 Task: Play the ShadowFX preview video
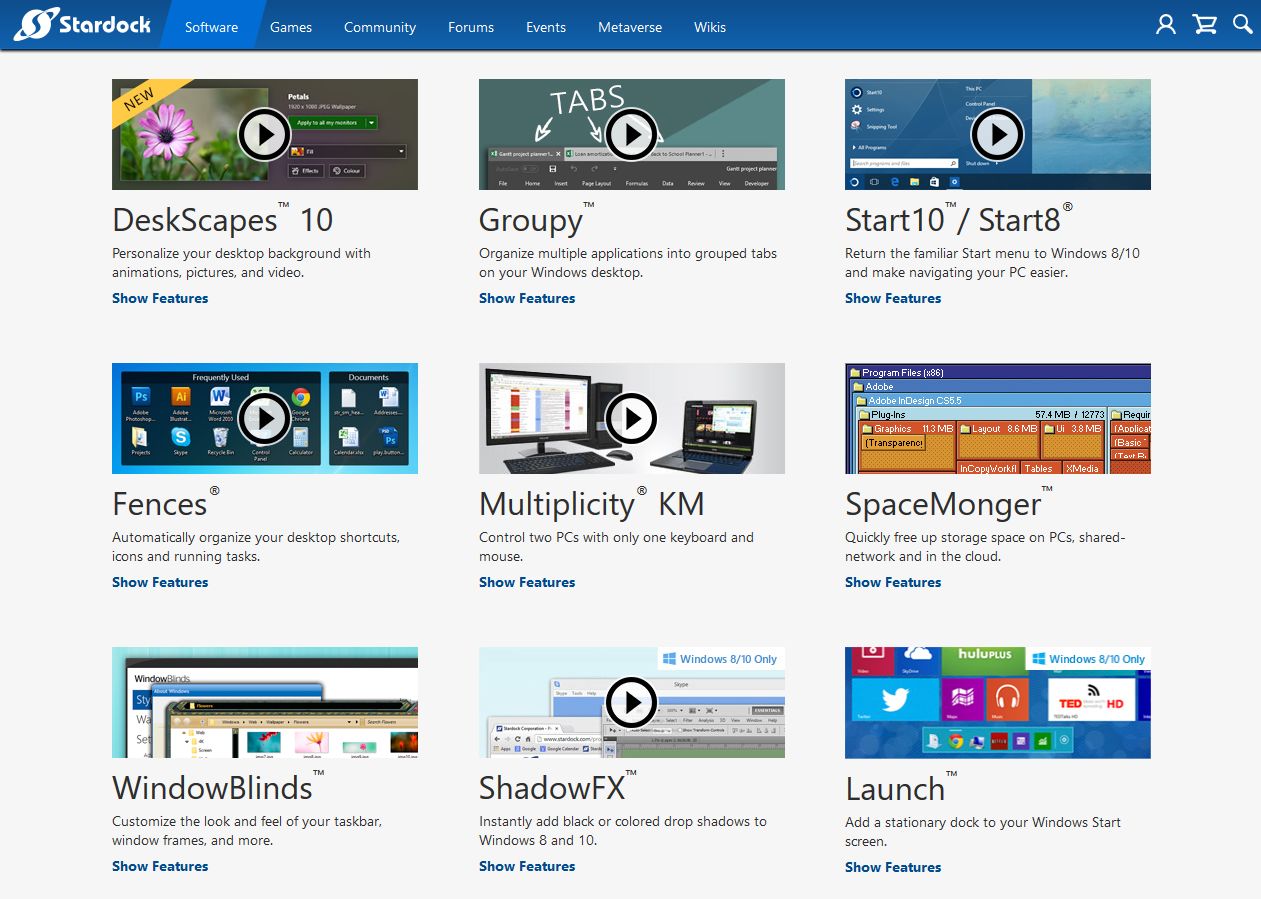(x=632, y=702)
